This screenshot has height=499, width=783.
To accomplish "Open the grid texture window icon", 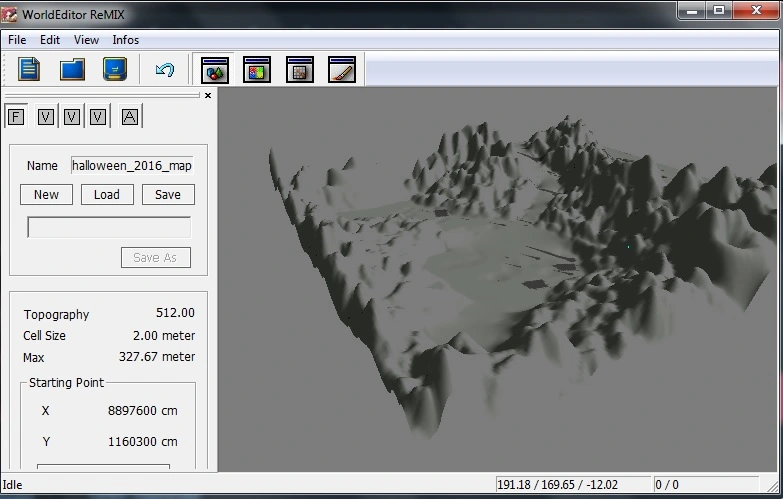I will 300,70.
